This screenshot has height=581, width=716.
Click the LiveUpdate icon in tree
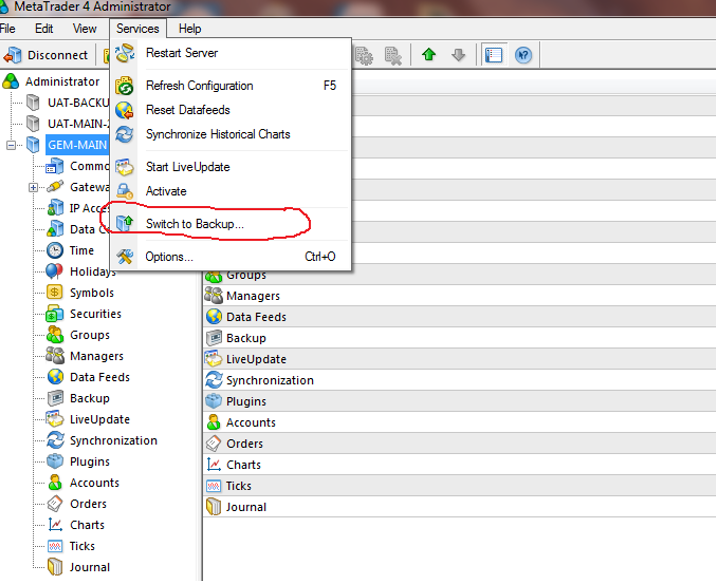coord(55,419)
